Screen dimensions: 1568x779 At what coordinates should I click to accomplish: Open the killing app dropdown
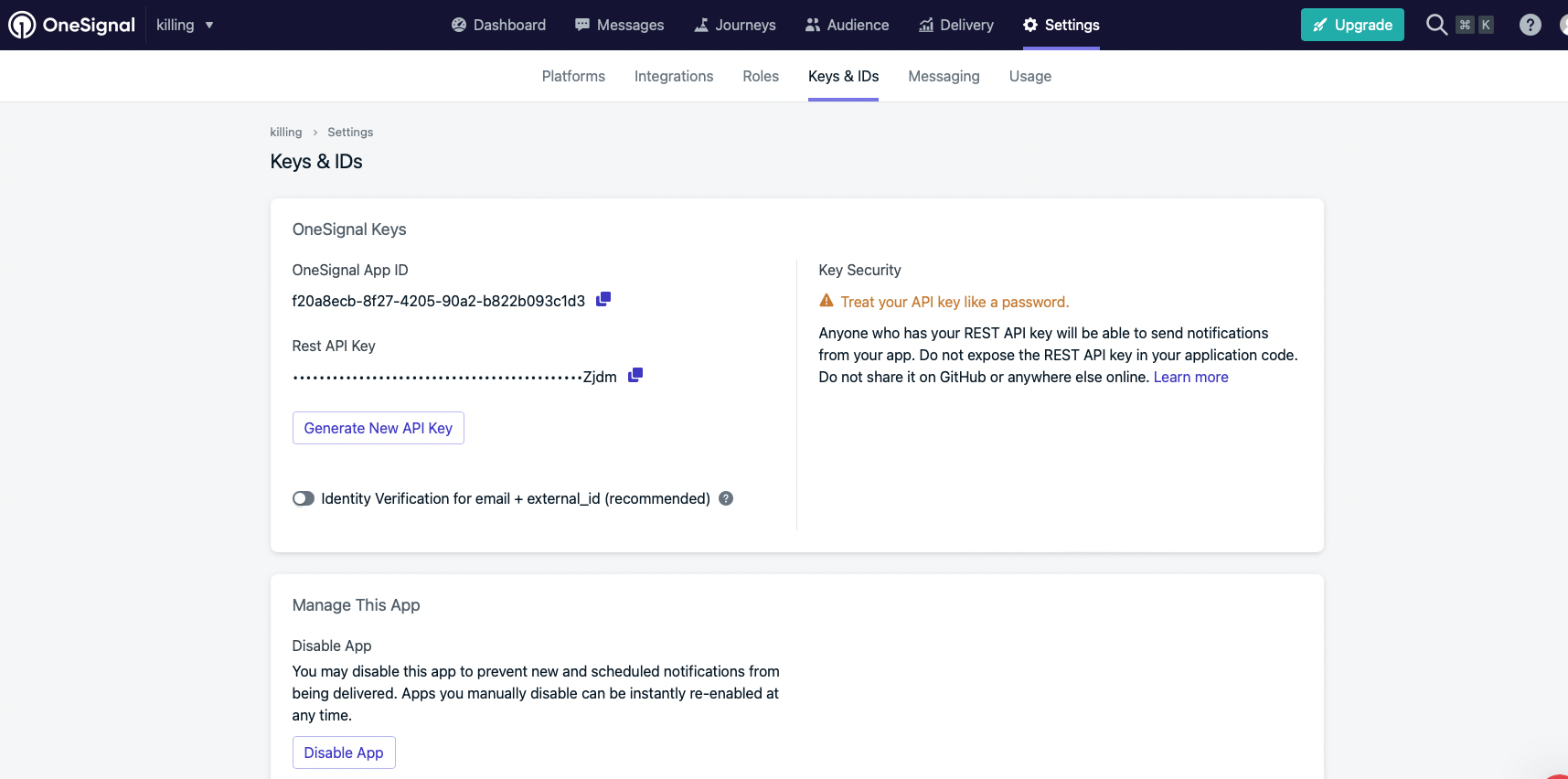coord(185,25)
